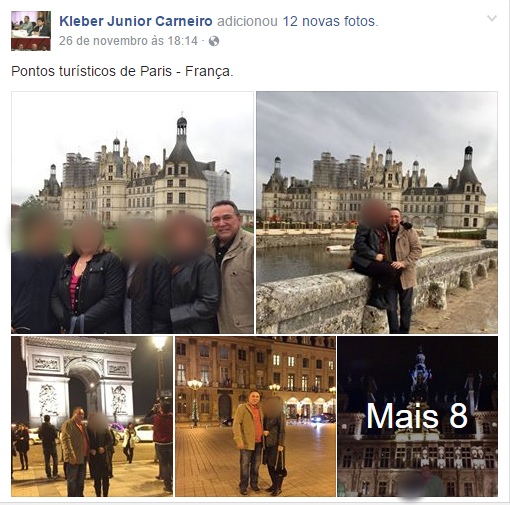The image size is (510, 505).
Task: Open the post timestamp '26 de novembro às 18:14'
Action: [128, 41]
